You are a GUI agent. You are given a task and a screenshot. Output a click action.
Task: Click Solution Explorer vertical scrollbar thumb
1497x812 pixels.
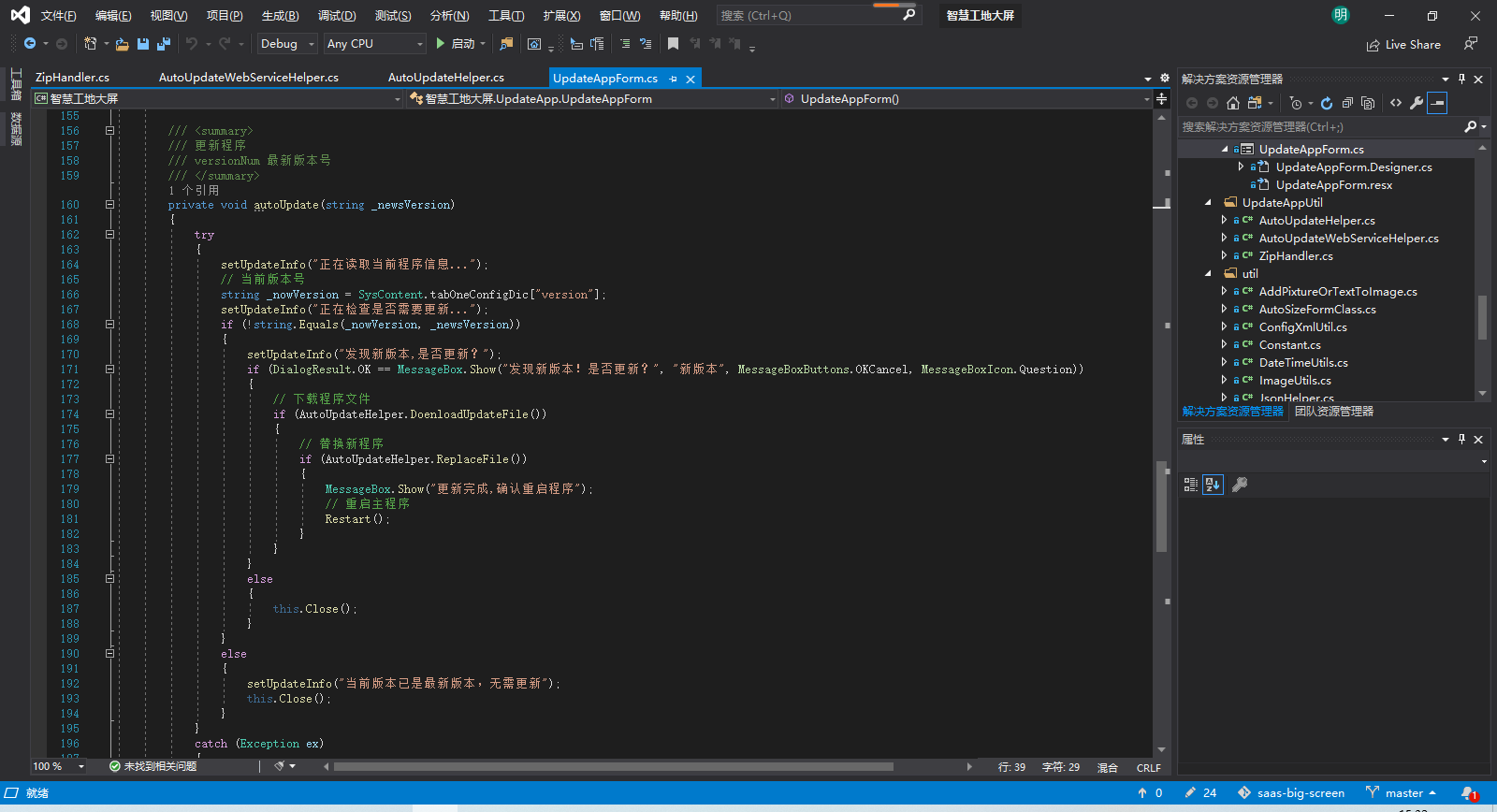(x=1482, y=318)
